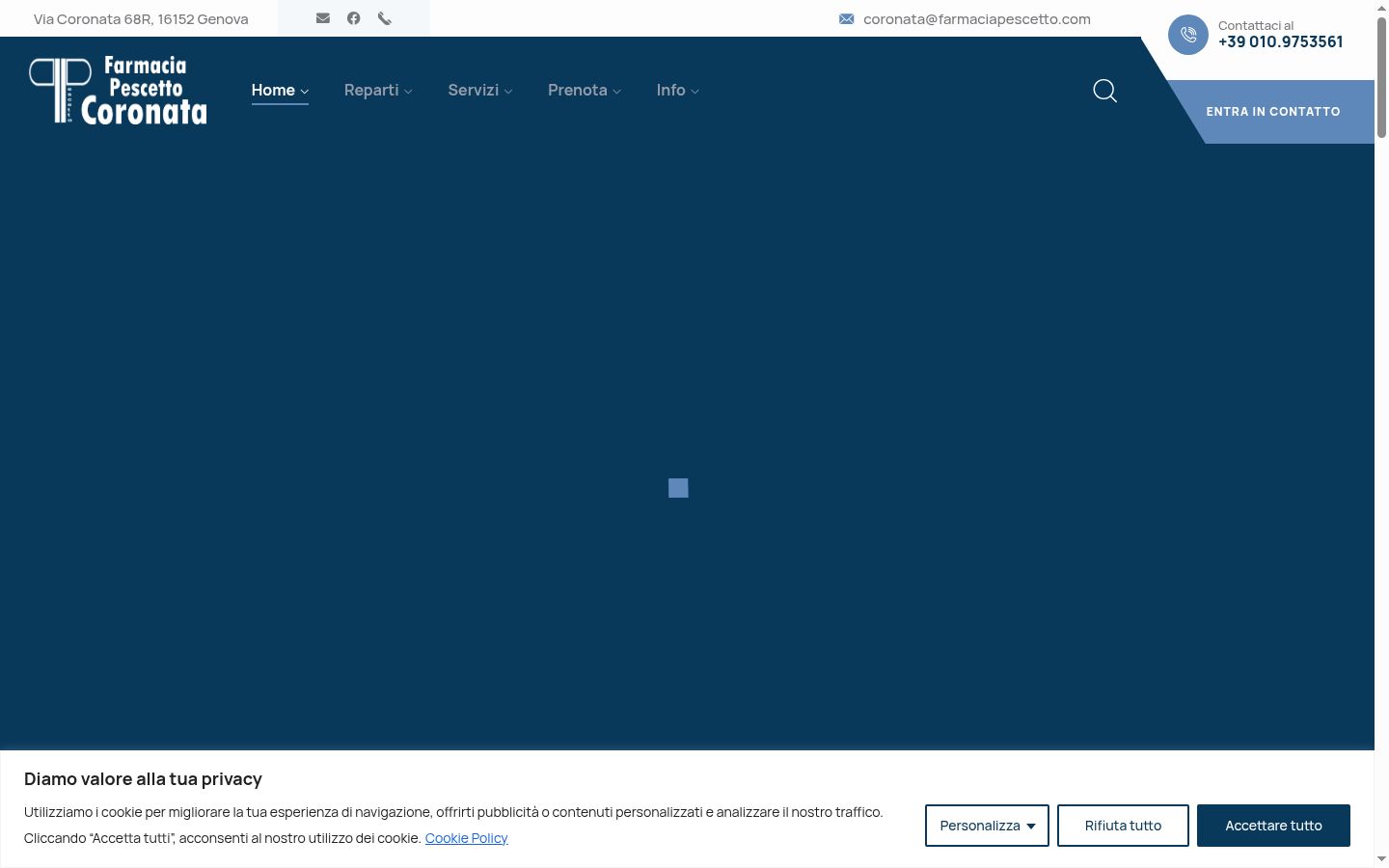
Task: Open the Servizi dropdown menu
Action: (480, 90)
